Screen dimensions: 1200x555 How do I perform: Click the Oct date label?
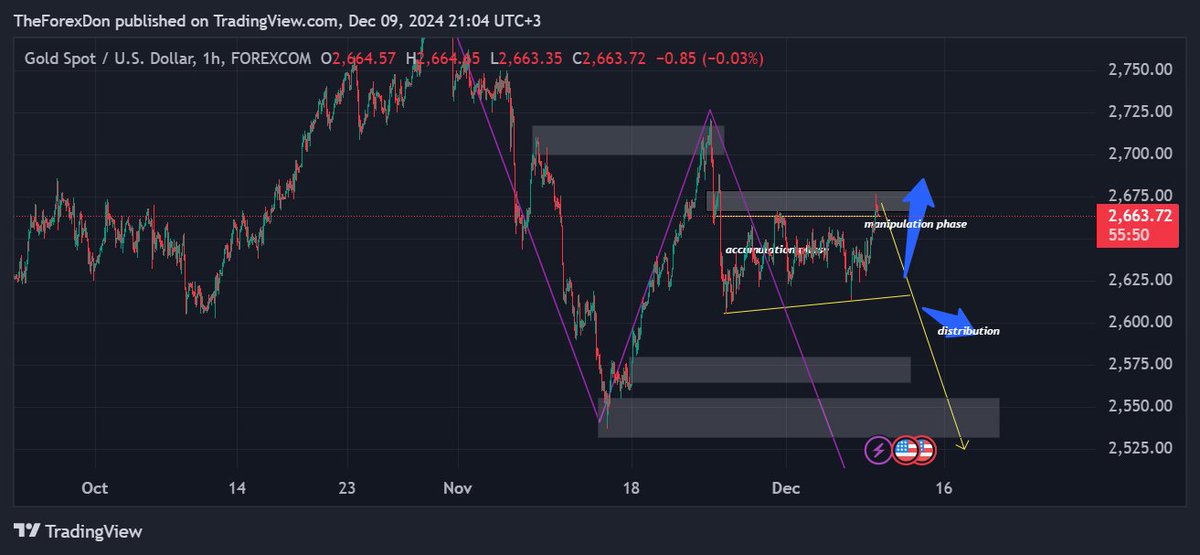tap(94, 488)
